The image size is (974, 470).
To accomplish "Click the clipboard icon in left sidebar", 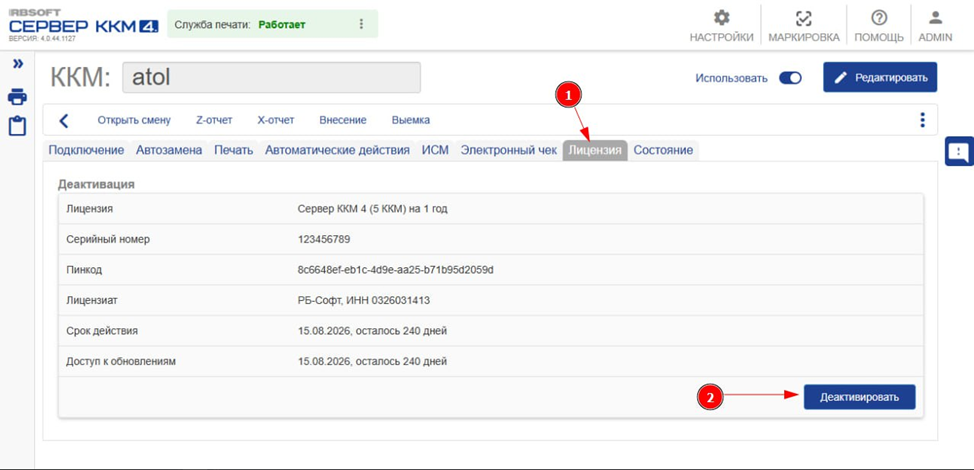I will (x=17, y=126).
